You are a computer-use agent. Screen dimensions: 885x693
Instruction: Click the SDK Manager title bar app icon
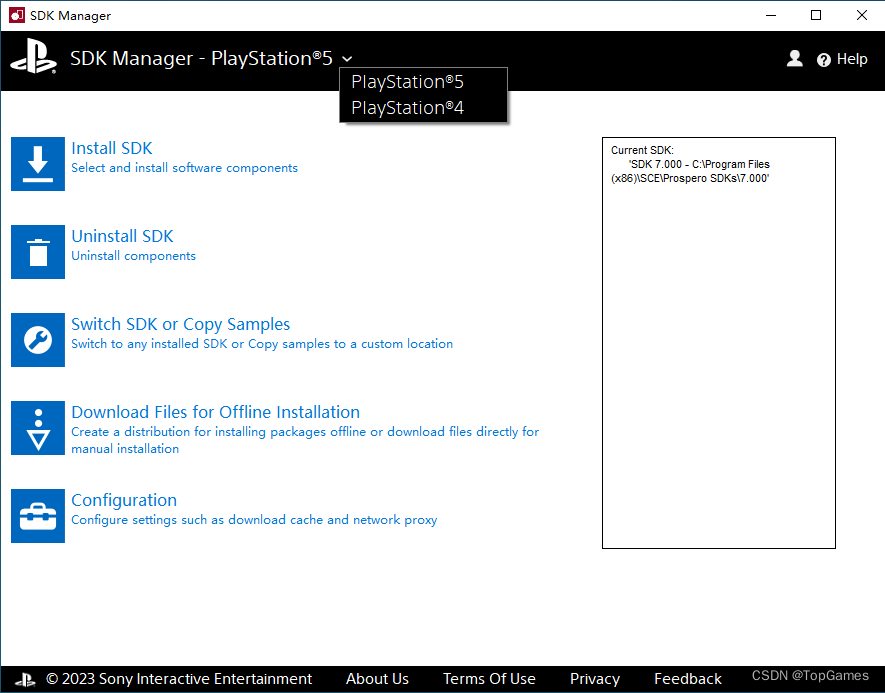point(16,15)
